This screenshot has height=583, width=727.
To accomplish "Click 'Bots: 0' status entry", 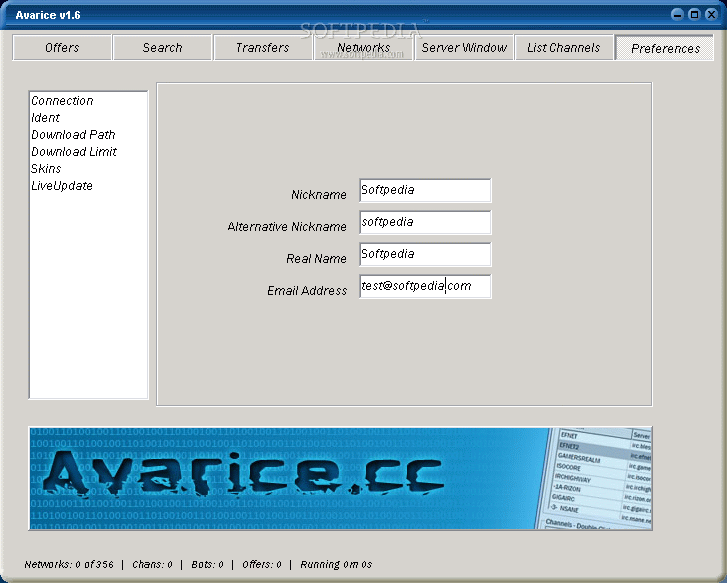I will click(207, 564).
